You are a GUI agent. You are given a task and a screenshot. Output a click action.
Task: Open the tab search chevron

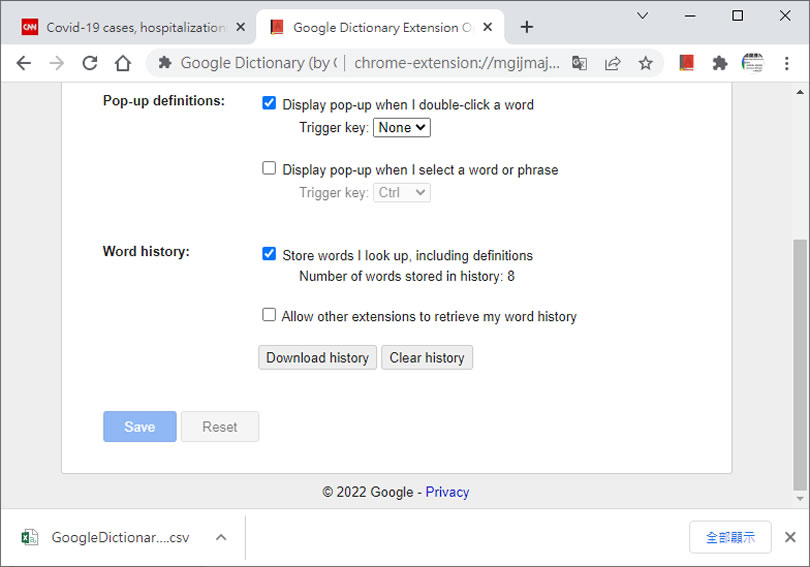click(642, 15)
